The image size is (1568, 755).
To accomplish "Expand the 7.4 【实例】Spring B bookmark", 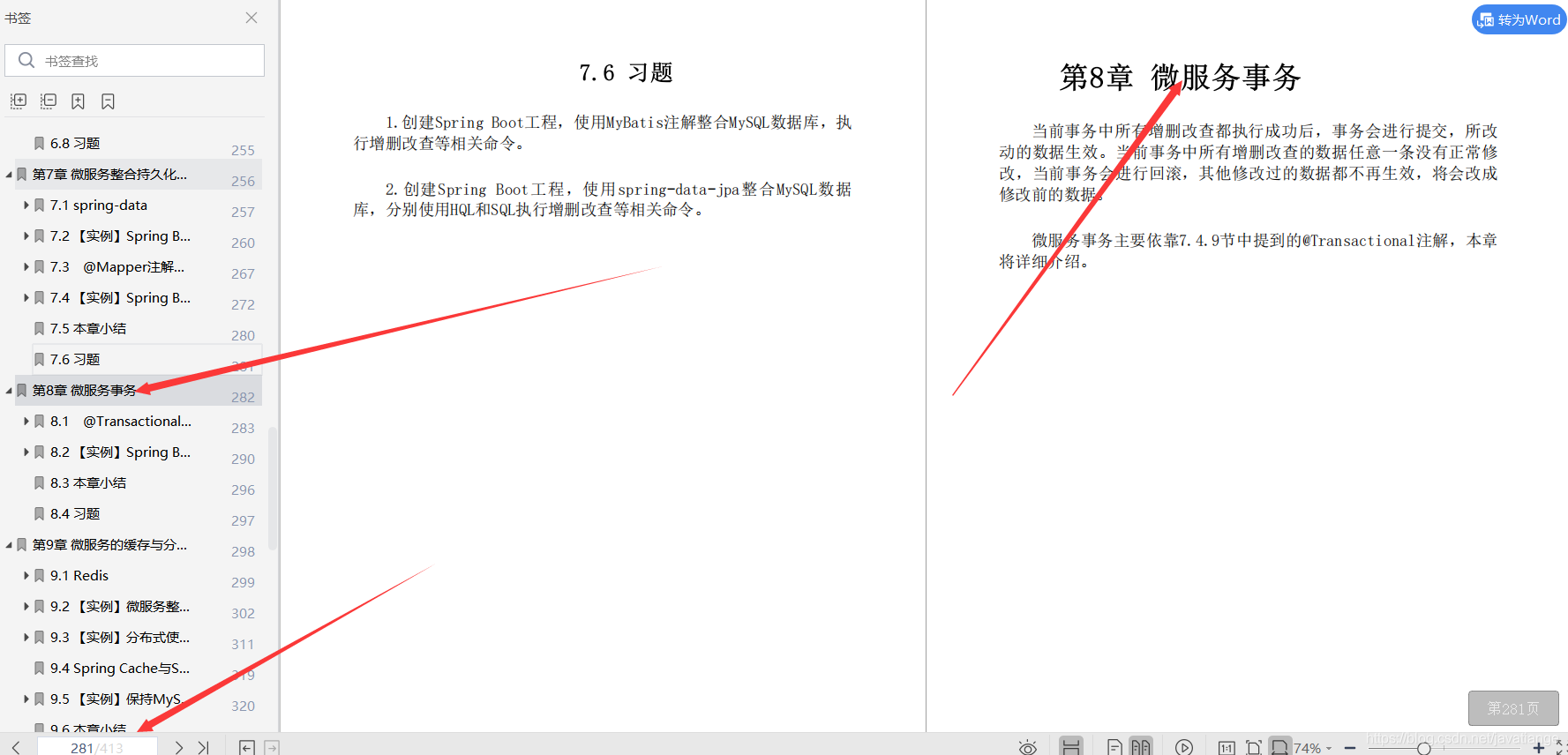I will [26, 297].
